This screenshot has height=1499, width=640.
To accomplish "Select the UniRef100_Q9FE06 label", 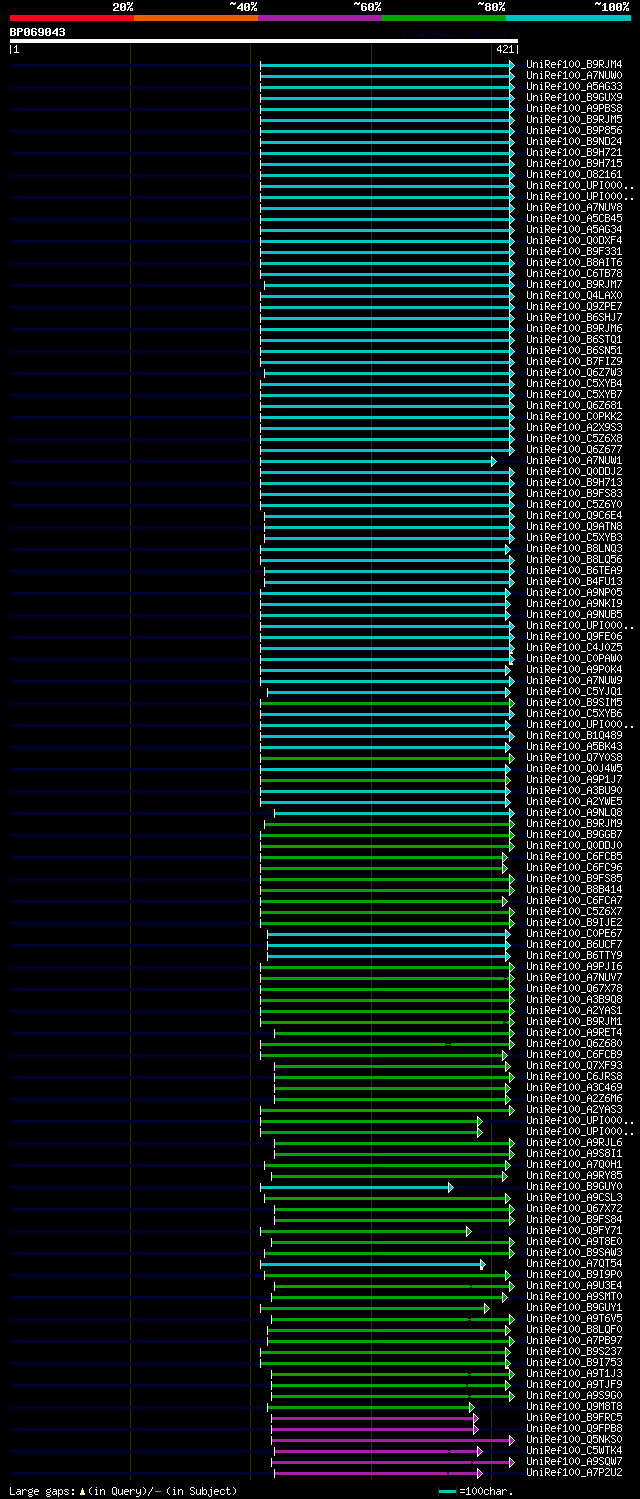I will (x=574, y=636).
